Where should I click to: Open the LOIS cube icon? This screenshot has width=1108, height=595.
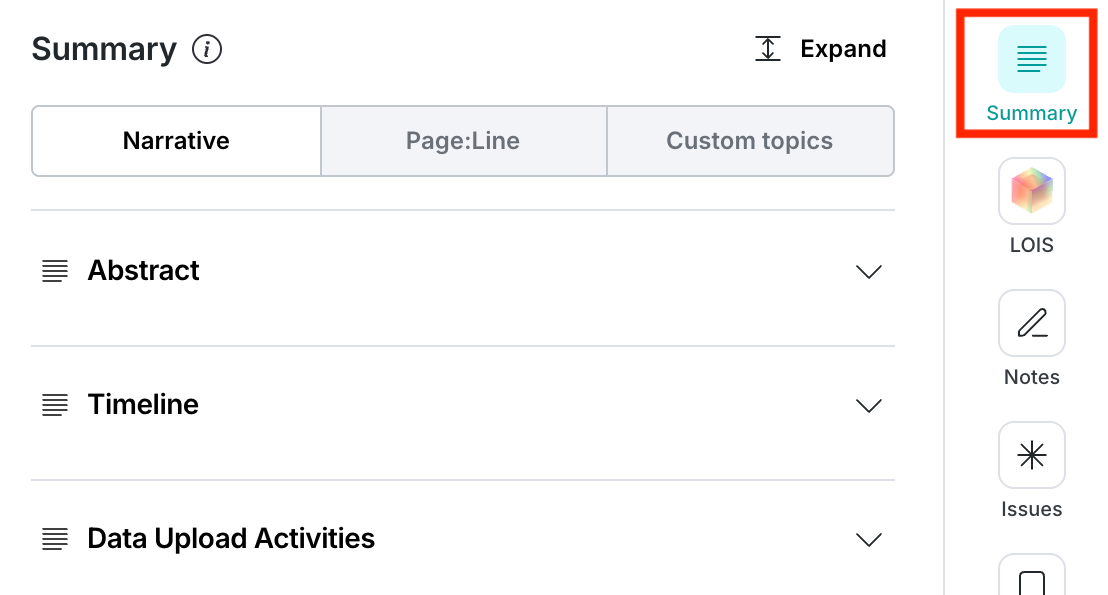[x=1031, y=191]
